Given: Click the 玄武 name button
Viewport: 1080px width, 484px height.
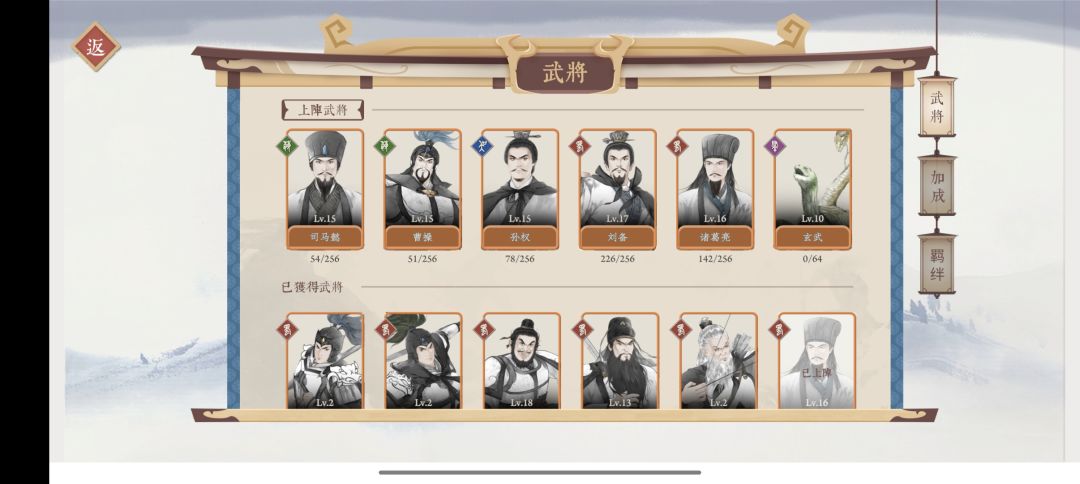Looking at the screenshot, I should (x=813, y=238).
